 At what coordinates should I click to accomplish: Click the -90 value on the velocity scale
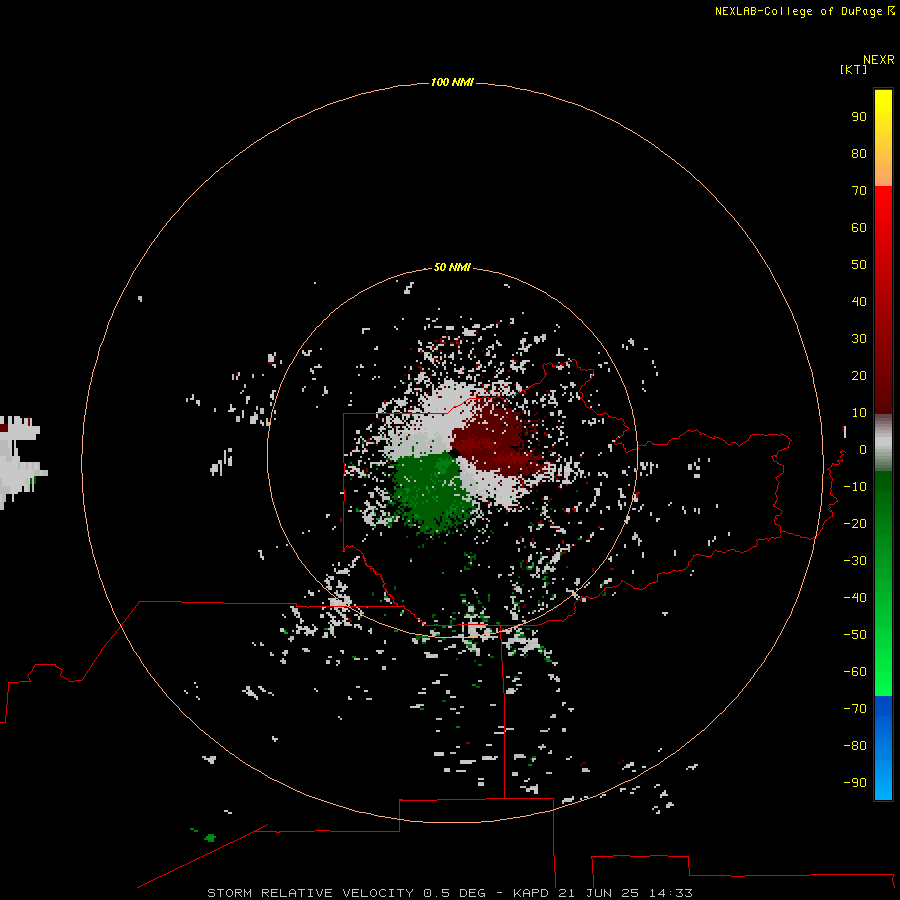click(855, 782)
